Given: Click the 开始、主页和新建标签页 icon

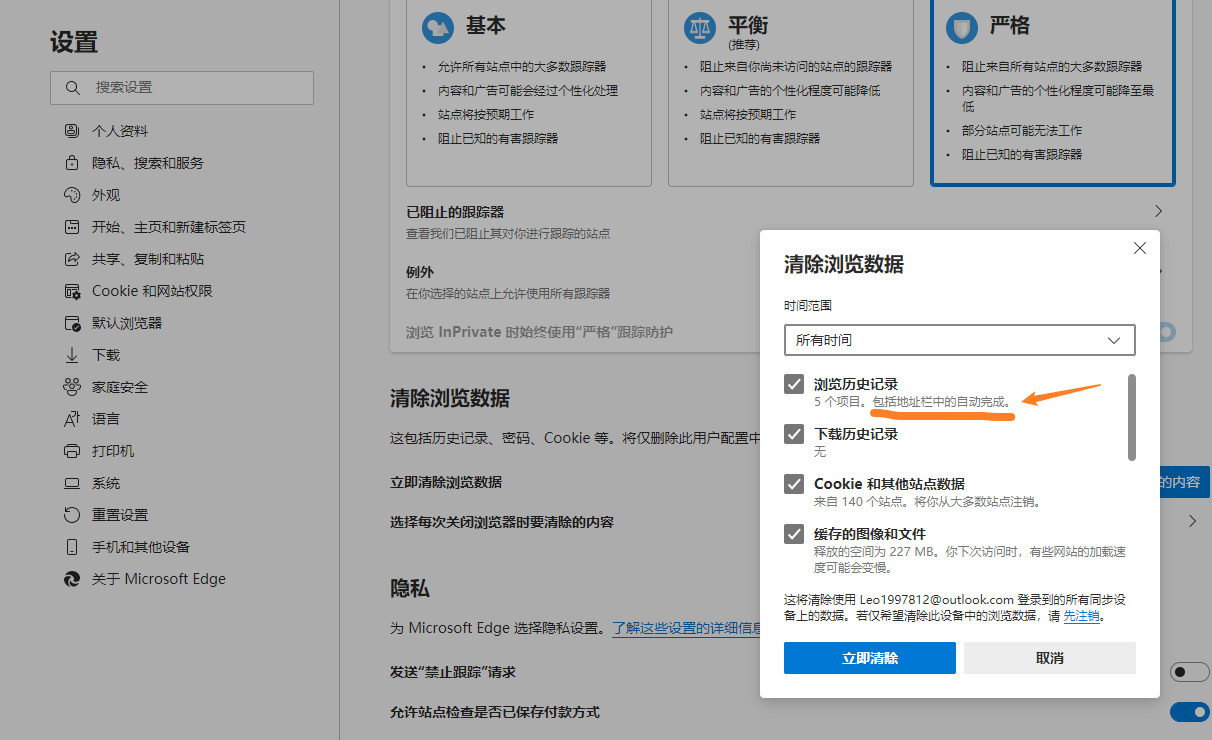Looking at the screenshot, I should click(x=72, y=227).
